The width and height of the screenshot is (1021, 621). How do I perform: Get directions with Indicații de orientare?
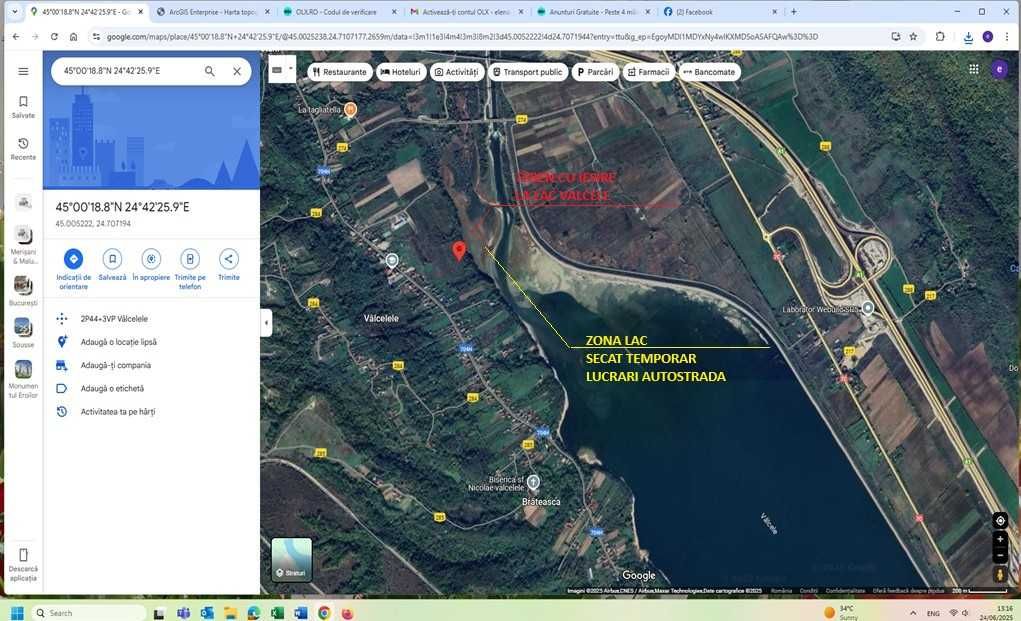click(x=74, y=269)
